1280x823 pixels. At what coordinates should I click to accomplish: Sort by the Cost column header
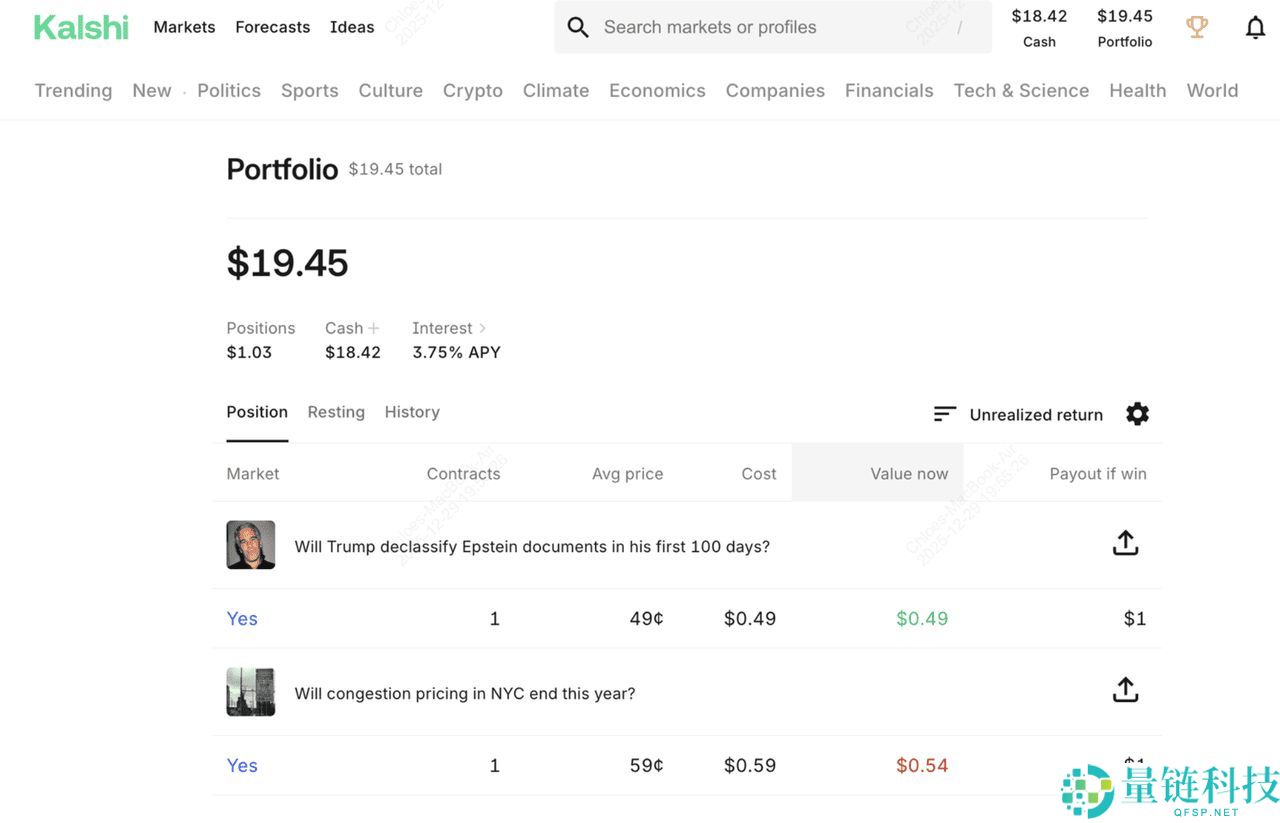(x=759, y=474)
